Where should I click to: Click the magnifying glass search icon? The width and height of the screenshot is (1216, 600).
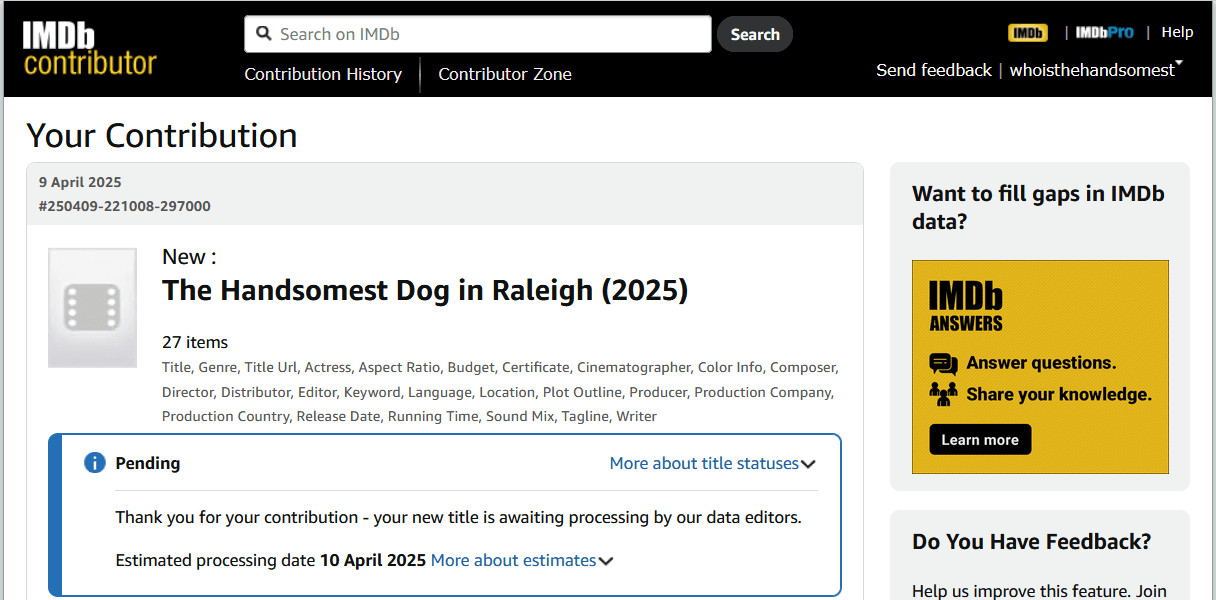pyautogui.click(x=264, y=34)
